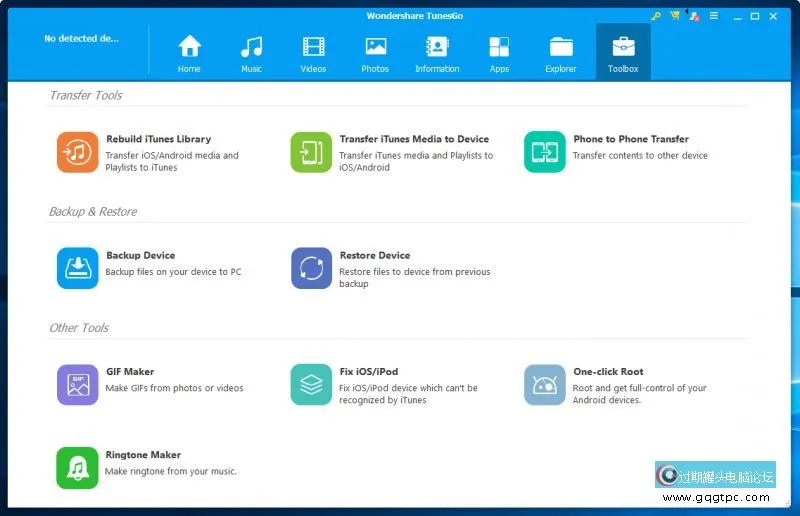
Task: Launch Phone to Phone Transfer
Action: click(x=544, y=152)
